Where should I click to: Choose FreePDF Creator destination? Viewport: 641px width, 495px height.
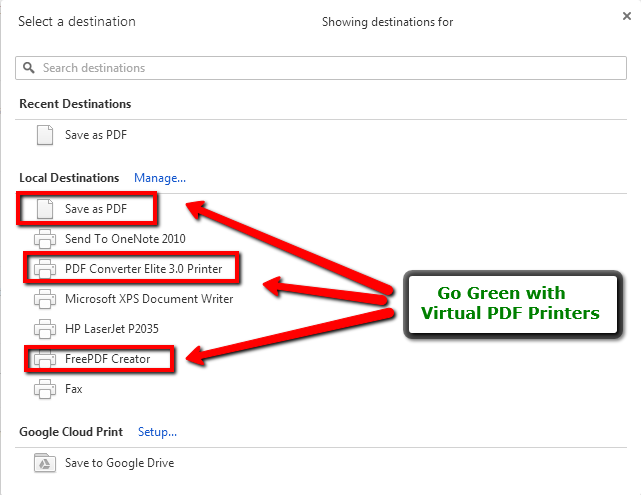pos(108,359)
